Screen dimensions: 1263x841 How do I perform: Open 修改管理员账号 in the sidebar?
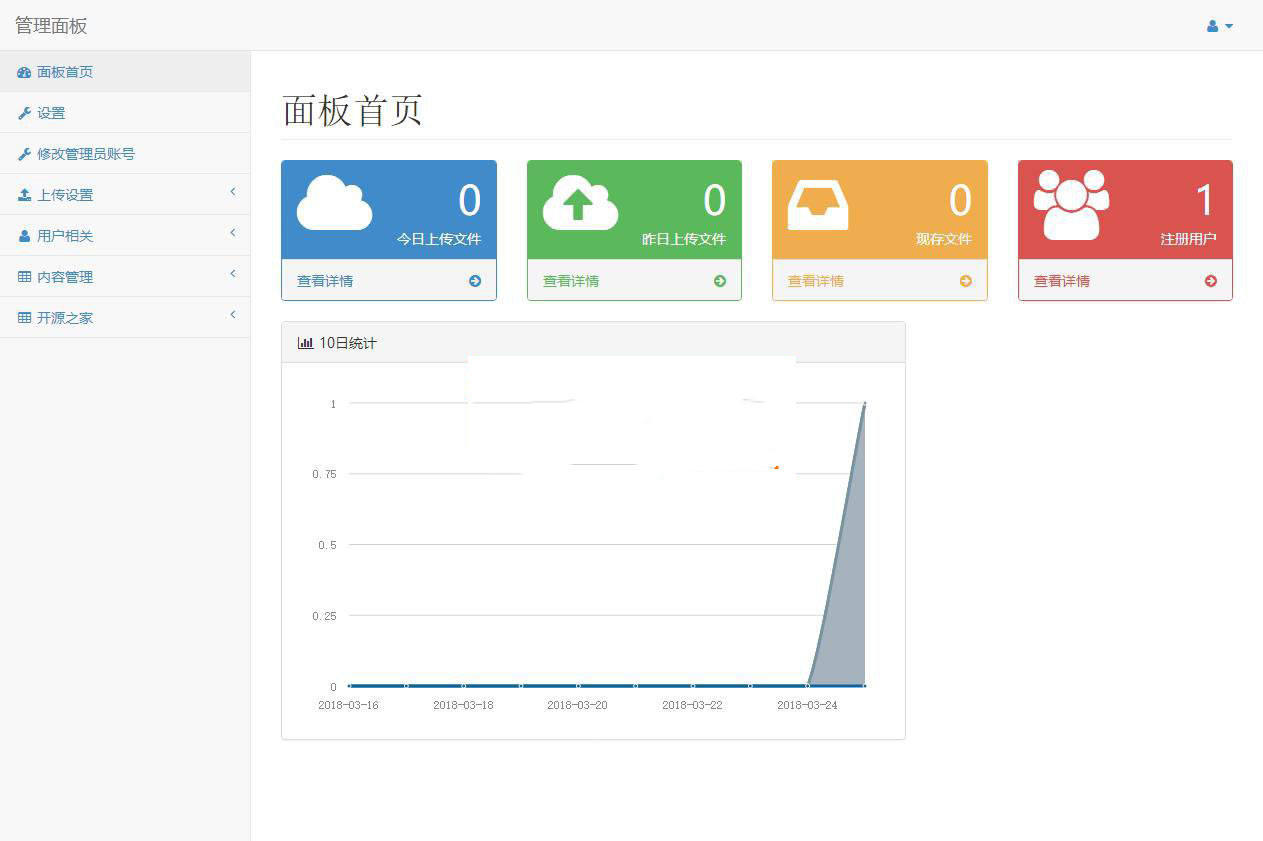pos(85,154)
